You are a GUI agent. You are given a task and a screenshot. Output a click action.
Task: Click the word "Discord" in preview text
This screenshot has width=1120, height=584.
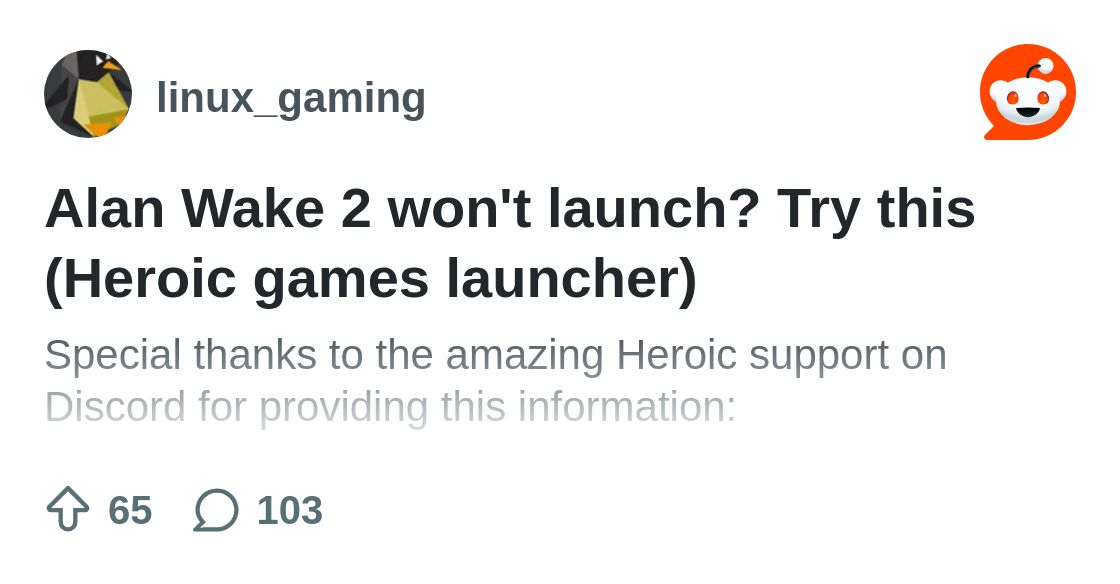pyautogui.click(x=116, y=407)
